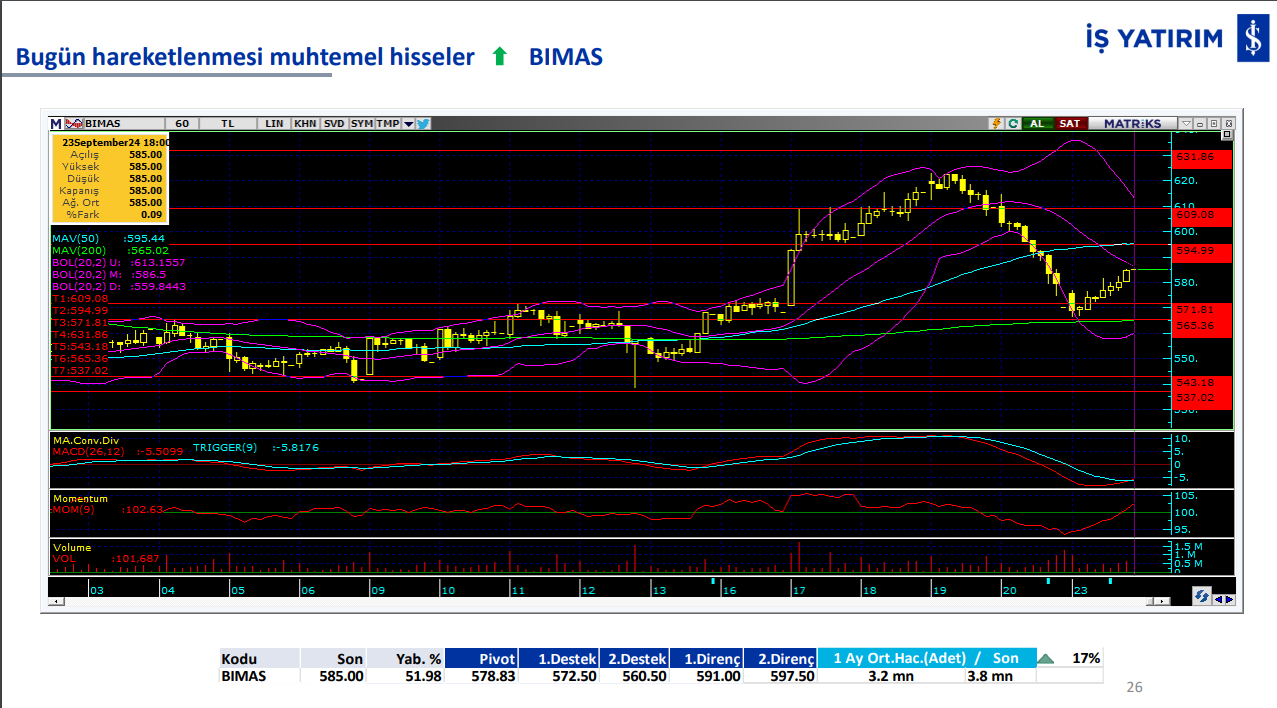Open the dropdown arrow next to TMP
The height and width of the screenshot is (708, 1277).
[x=408, y=124]
